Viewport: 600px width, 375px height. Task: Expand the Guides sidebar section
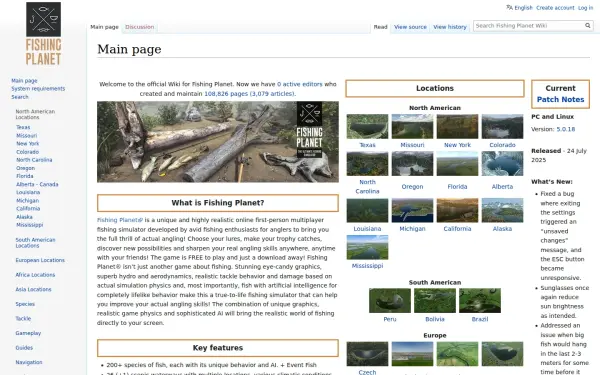[24, 347]
